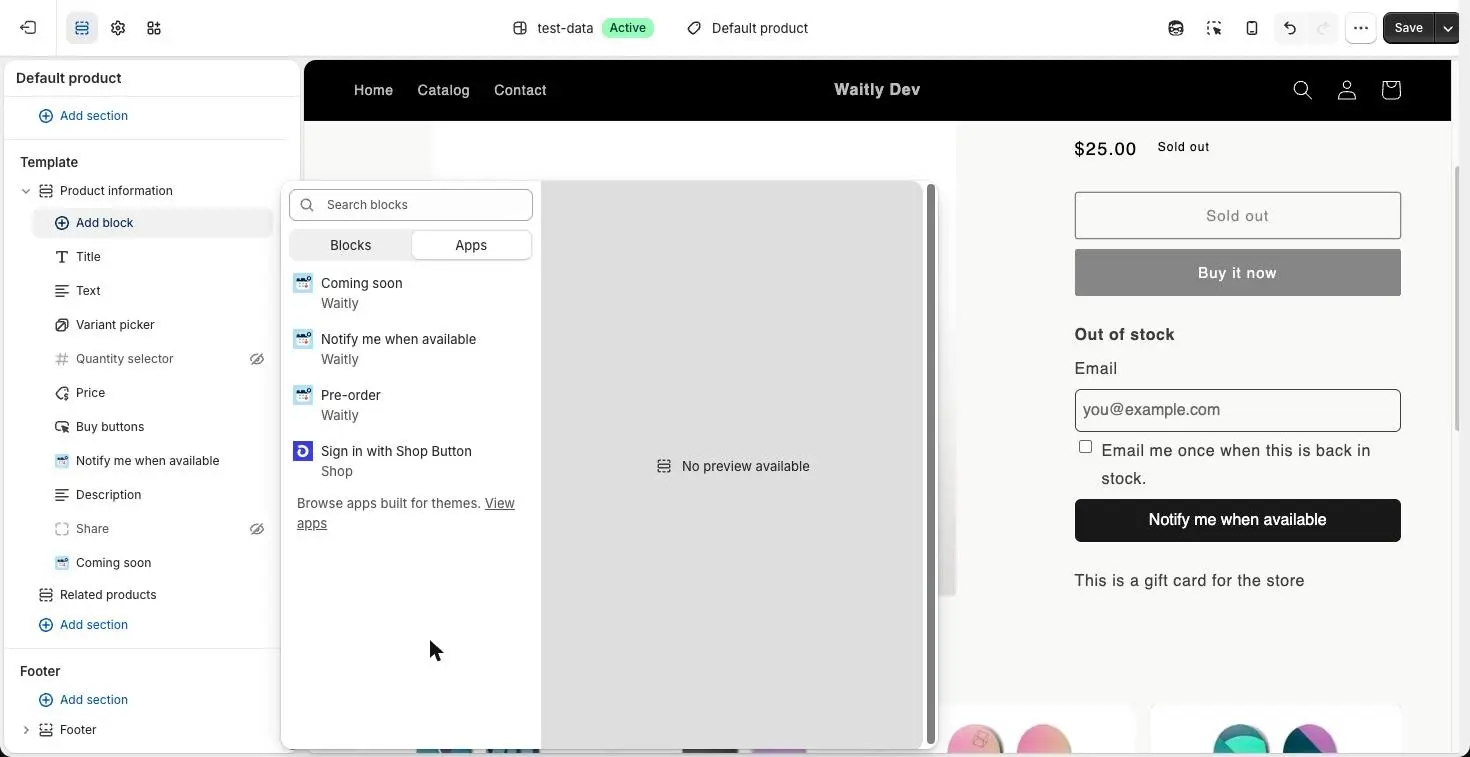The image size is (1470, 757).
Task: Open the Catalog menu link
Action: 443,90
